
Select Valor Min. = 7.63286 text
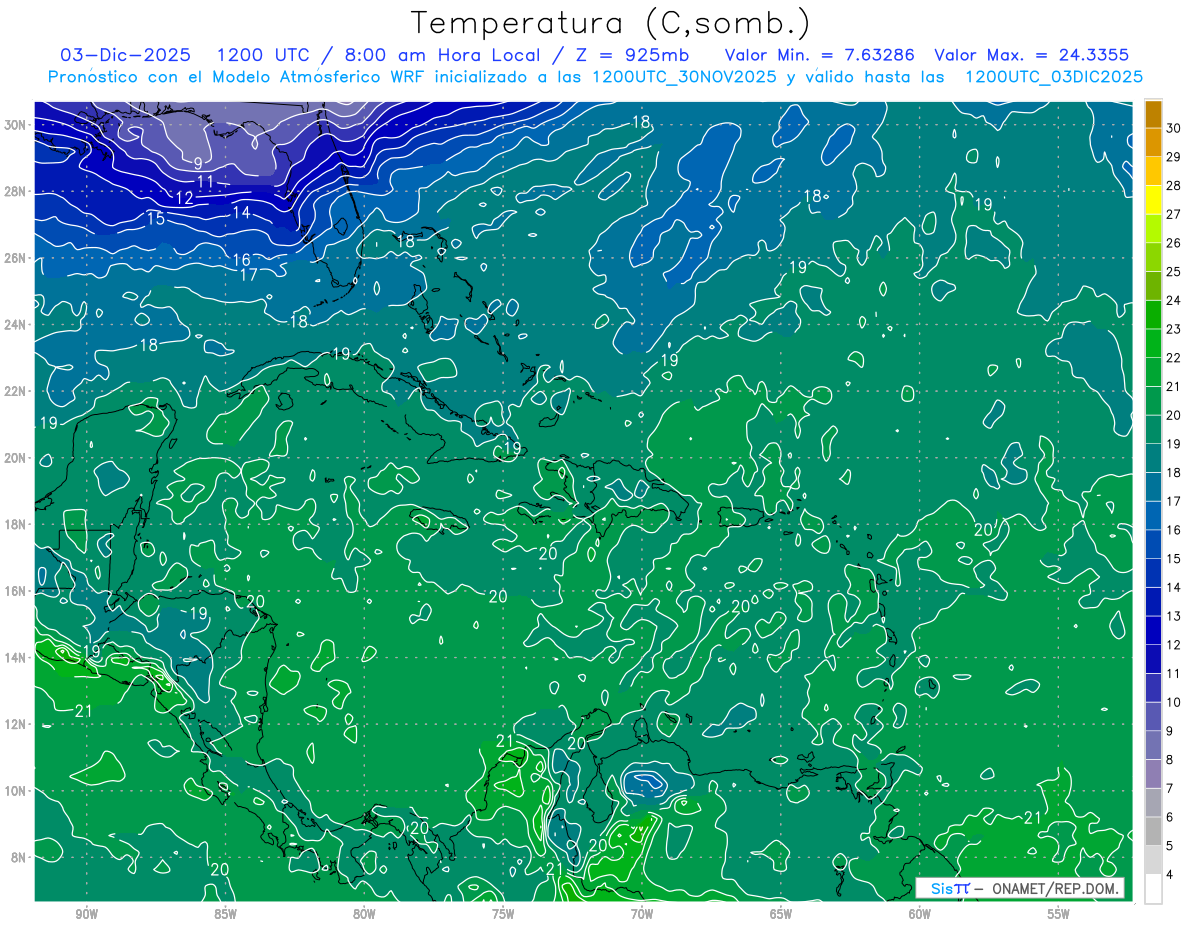tap(819, 55)
